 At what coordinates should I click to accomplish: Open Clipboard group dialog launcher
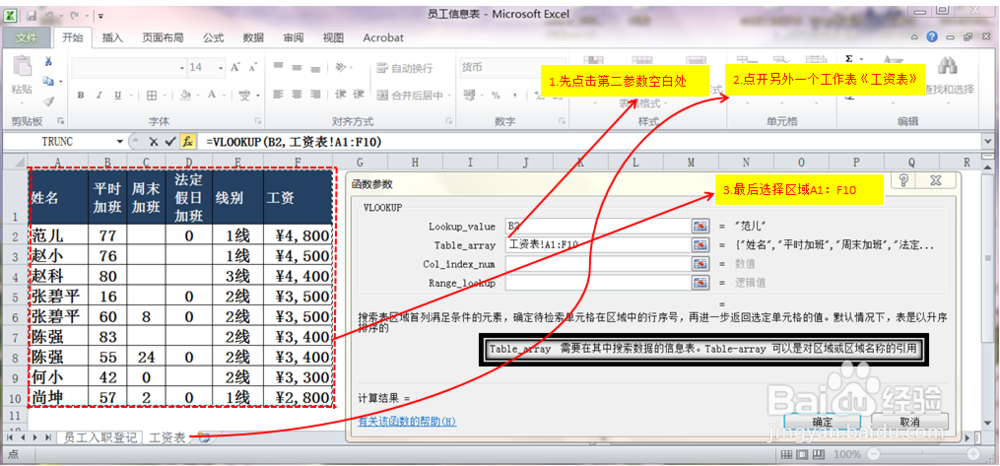point(61,120)
